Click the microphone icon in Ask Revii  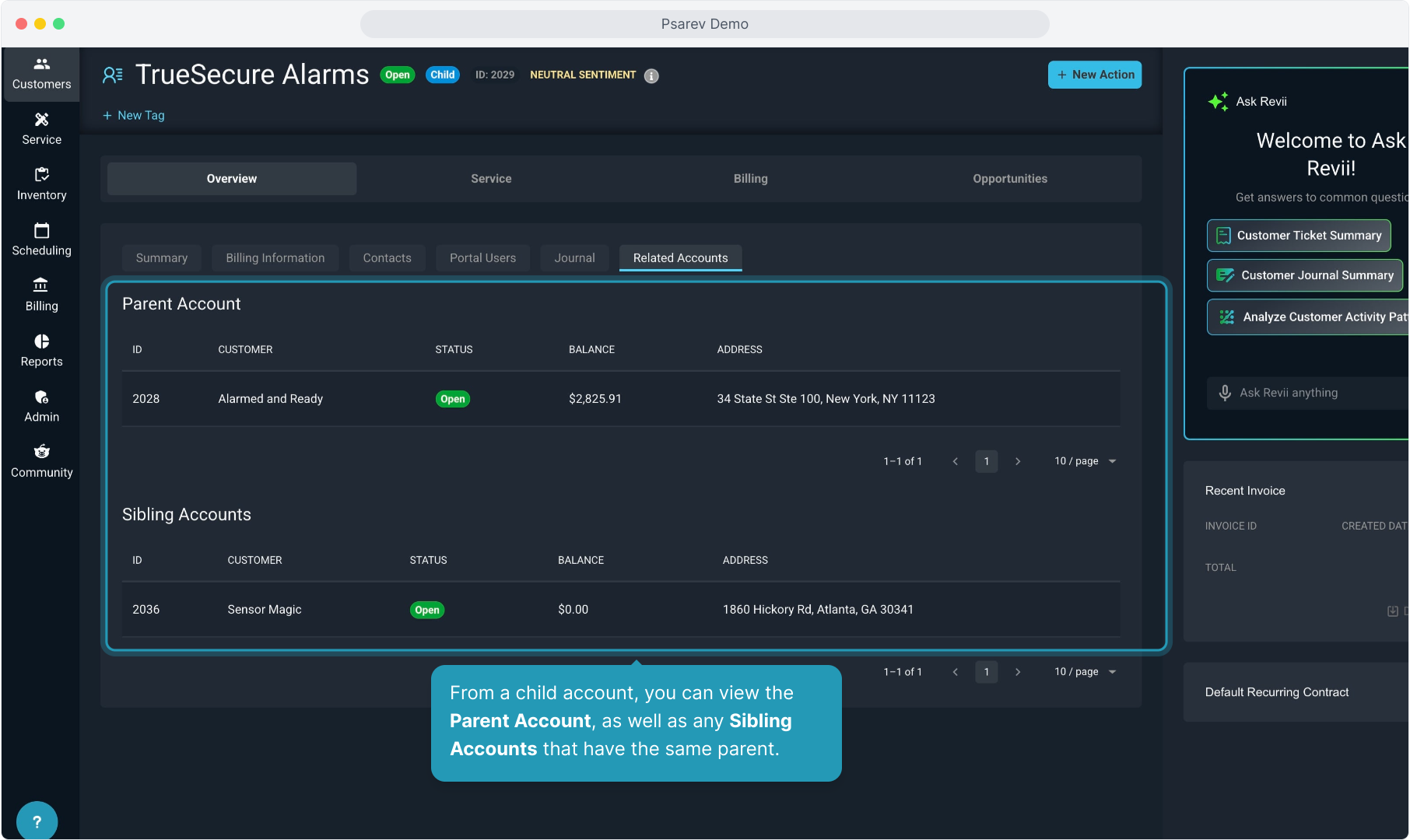(x=1224, y=393)
